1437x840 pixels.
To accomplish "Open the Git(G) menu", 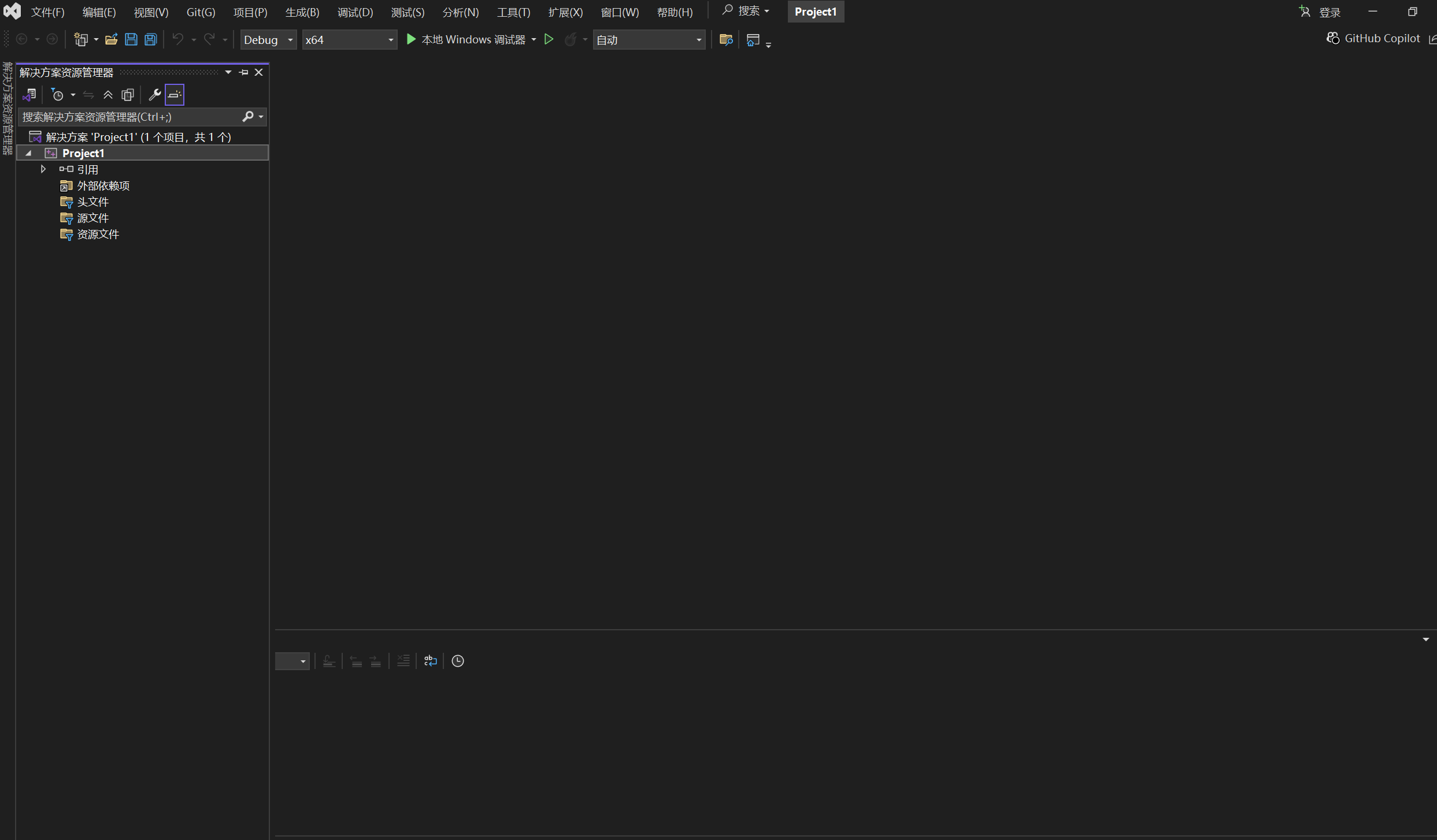I will 200,12.
